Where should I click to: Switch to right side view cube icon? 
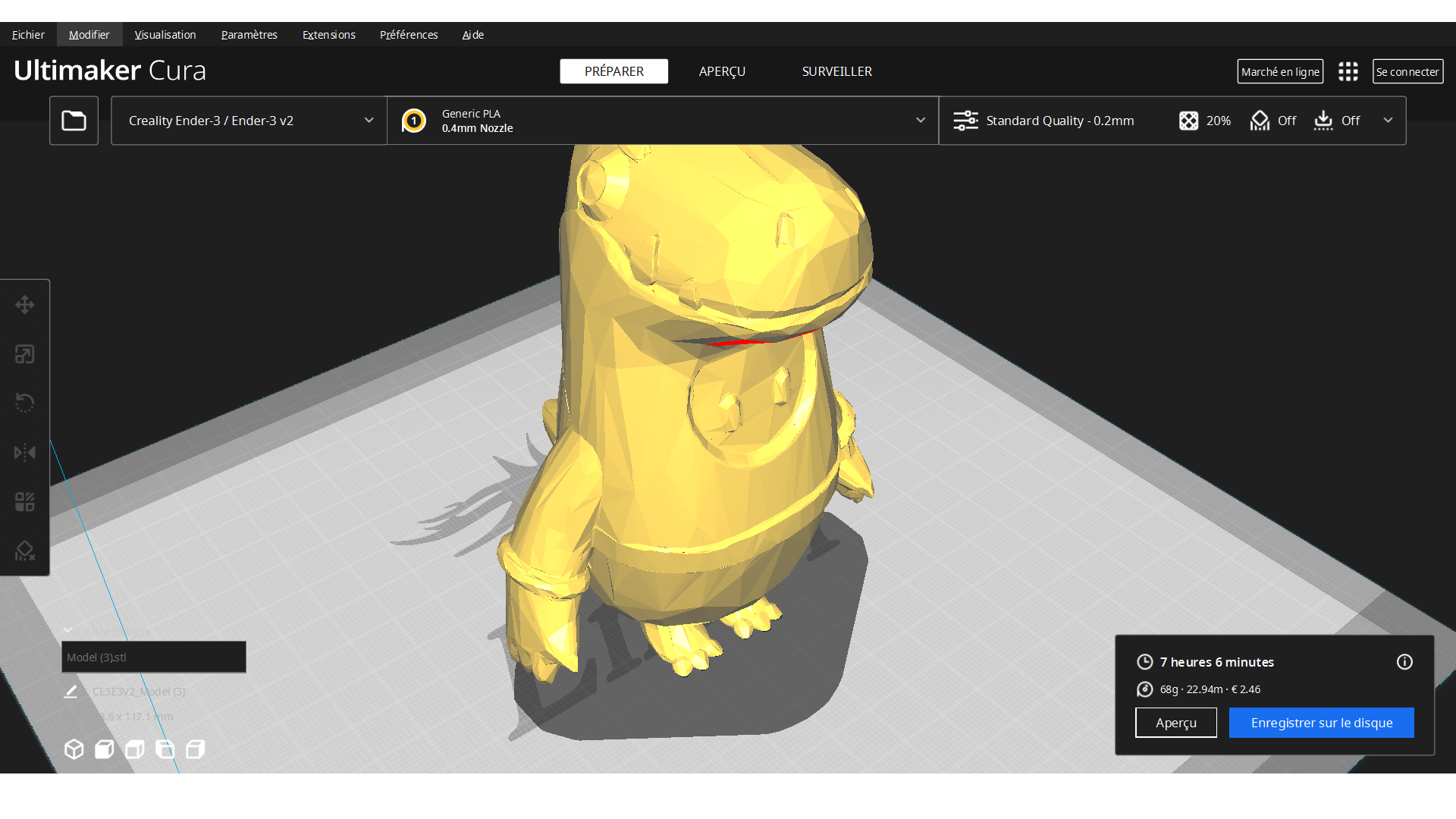point(195,749)
